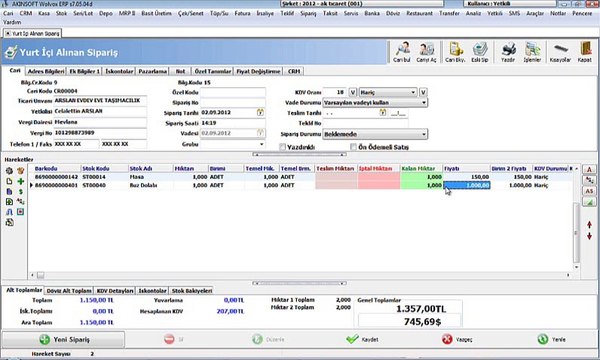Open the İşlemler toolbar icon
The width and height of the screenshot is (600, 360).
(x=532, y=52)
